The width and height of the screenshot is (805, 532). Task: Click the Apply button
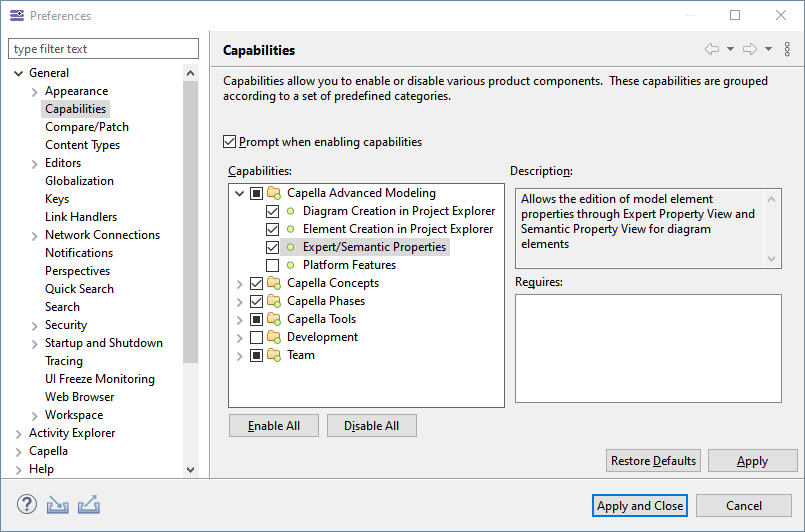pyautogui.click(x=753, y=461)
